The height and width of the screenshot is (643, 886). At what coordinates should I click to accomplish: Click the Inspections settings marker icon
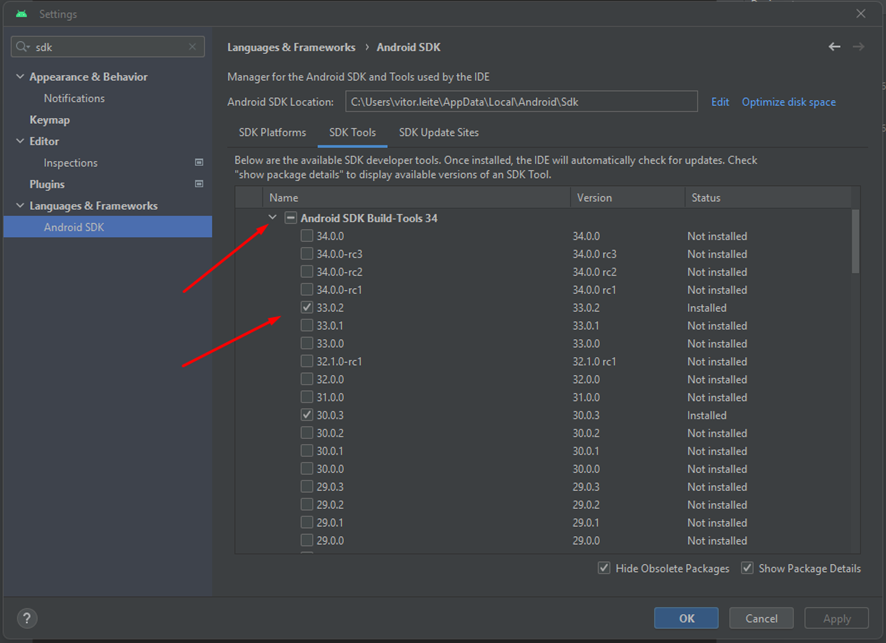pos(199,163)
